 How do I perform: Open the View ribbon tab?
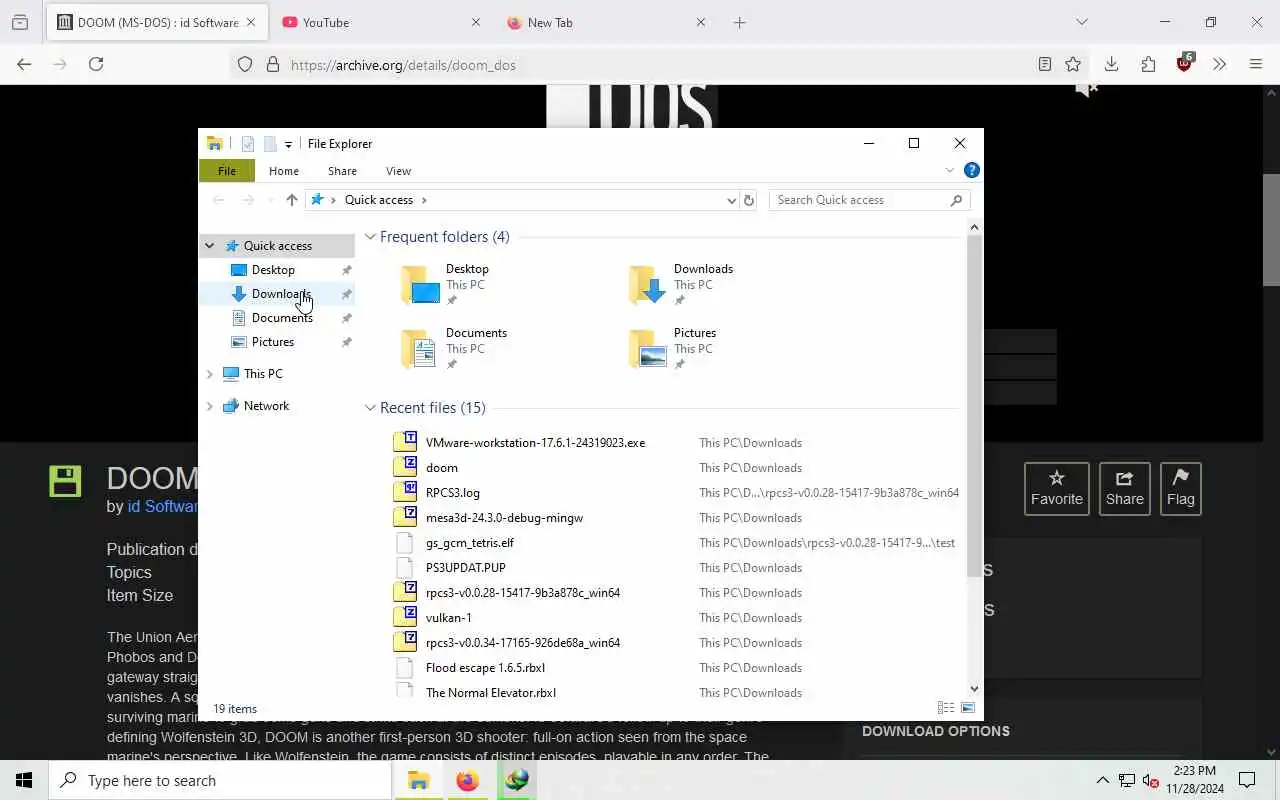click(x=398, y=171)
